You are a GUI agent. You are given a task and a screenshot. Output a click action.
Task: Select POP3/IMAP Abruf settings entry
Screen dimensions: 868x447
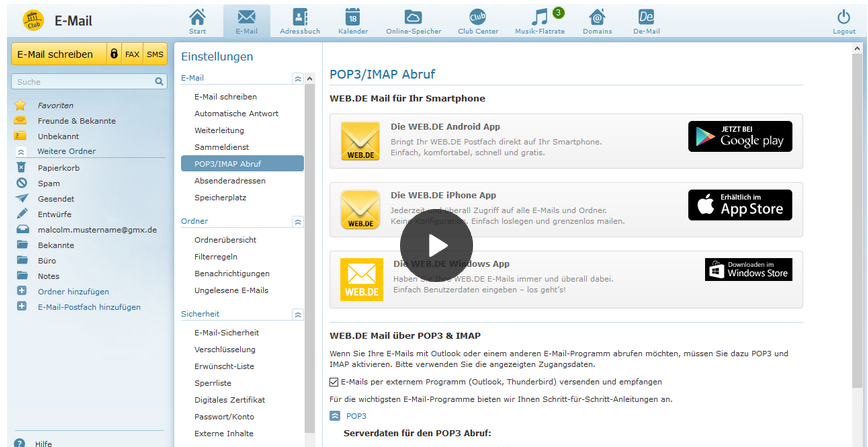(242, 163)
